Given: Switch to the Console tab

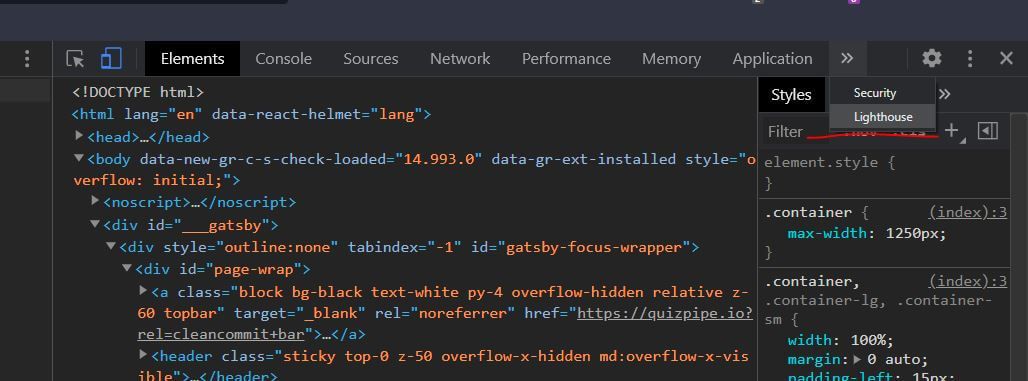Looking at the screenshot, I should point(283,58).
